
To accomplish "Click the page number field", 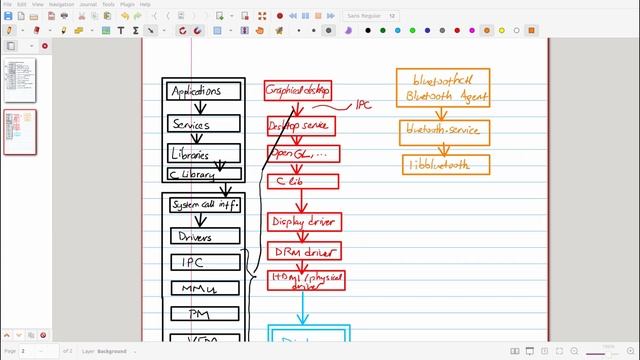I will click(x=38, y=351).
